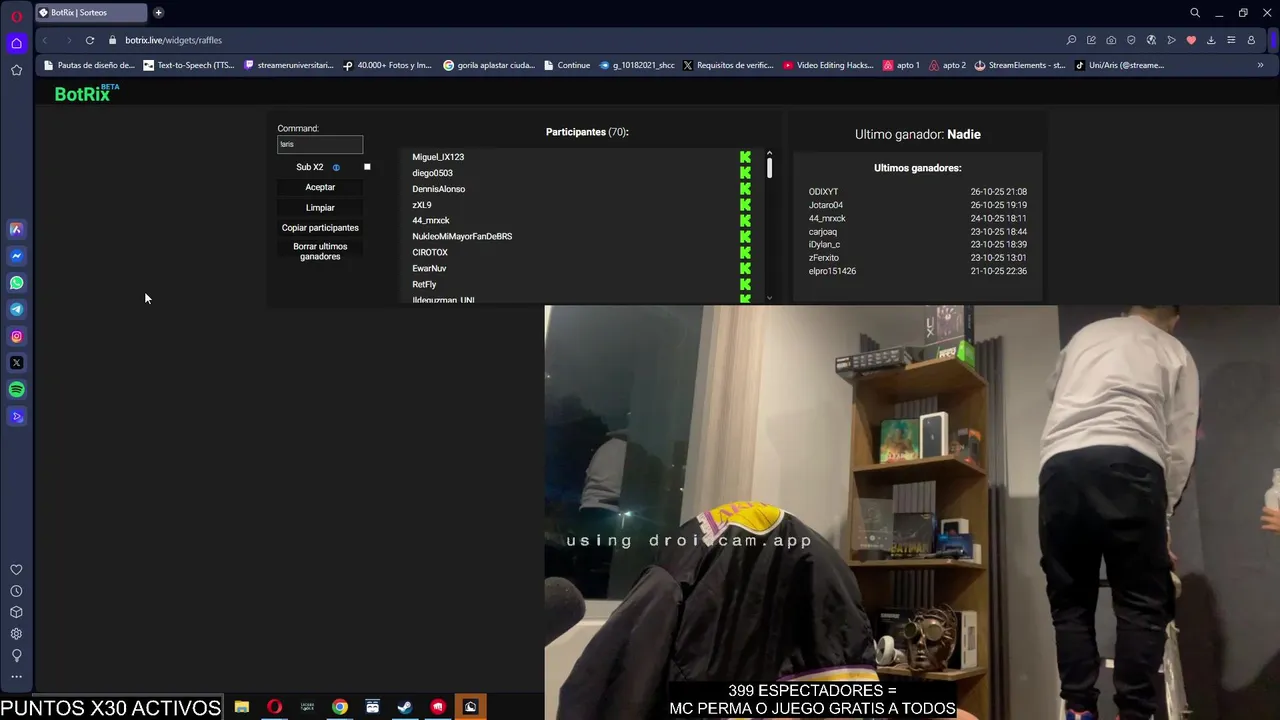The image size is (1280, 720).
Task: Open the sidebar settings gear
Action: click(16, 634)
